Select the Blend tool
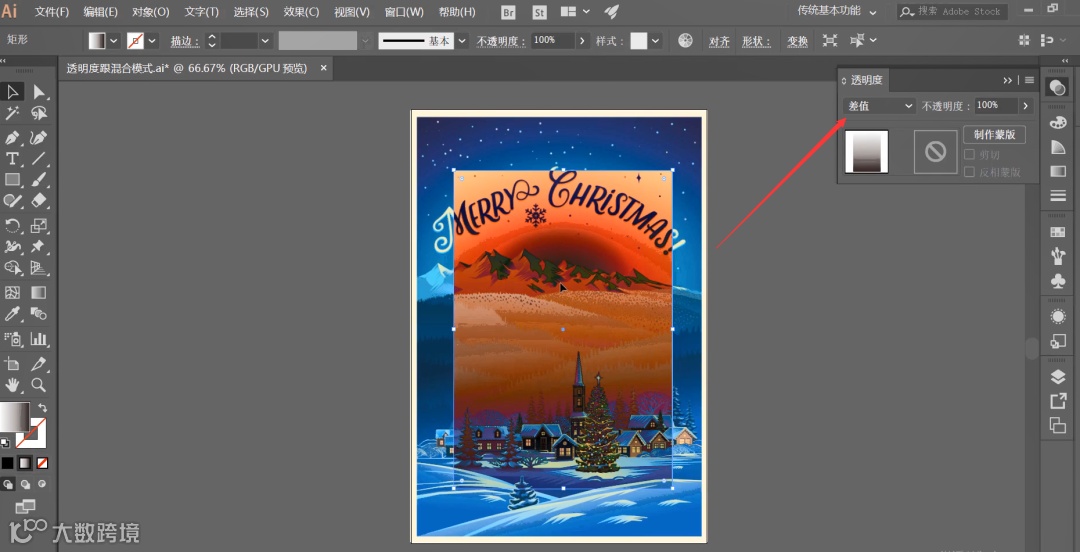 coord(39,314)
